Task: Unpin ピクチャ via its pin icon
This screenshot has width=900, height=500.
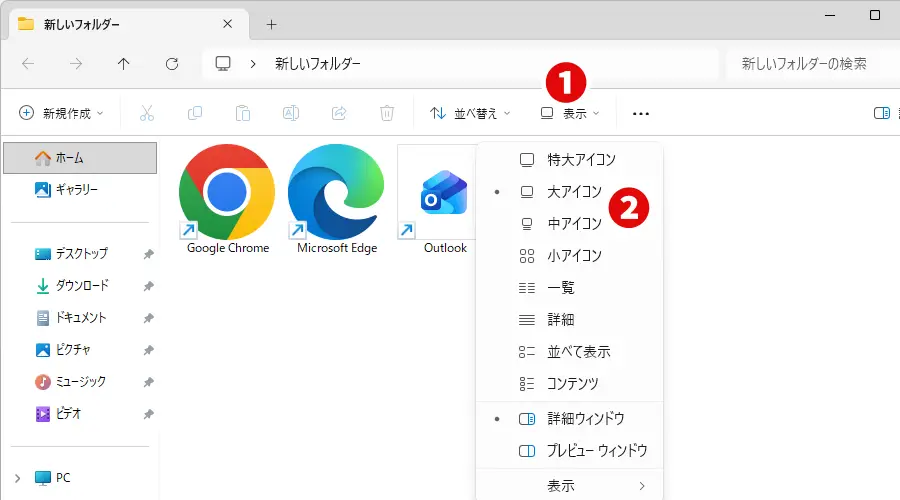Action: pos(148,350)
